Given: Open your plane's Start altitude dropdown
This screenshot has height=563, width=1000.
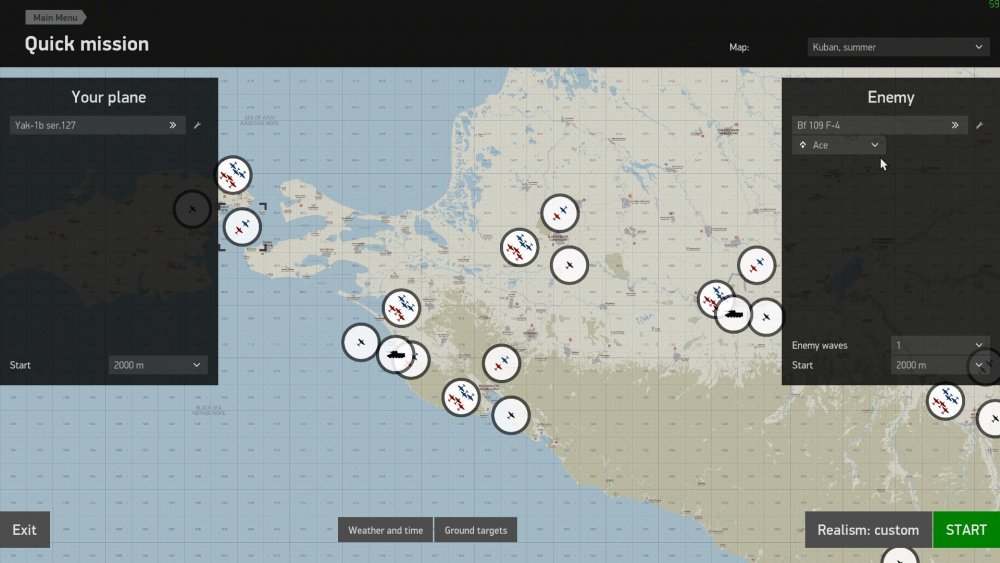Looking at the screenshot, I should click(157, 365).
